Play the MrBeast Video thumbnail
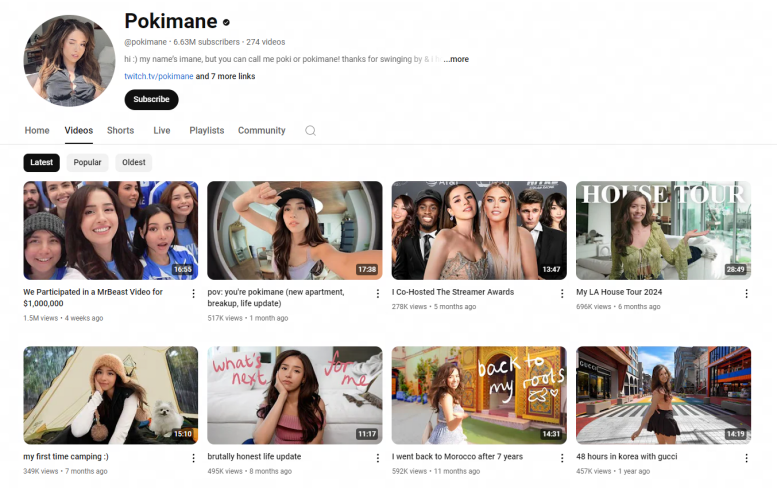 [111, 230]
